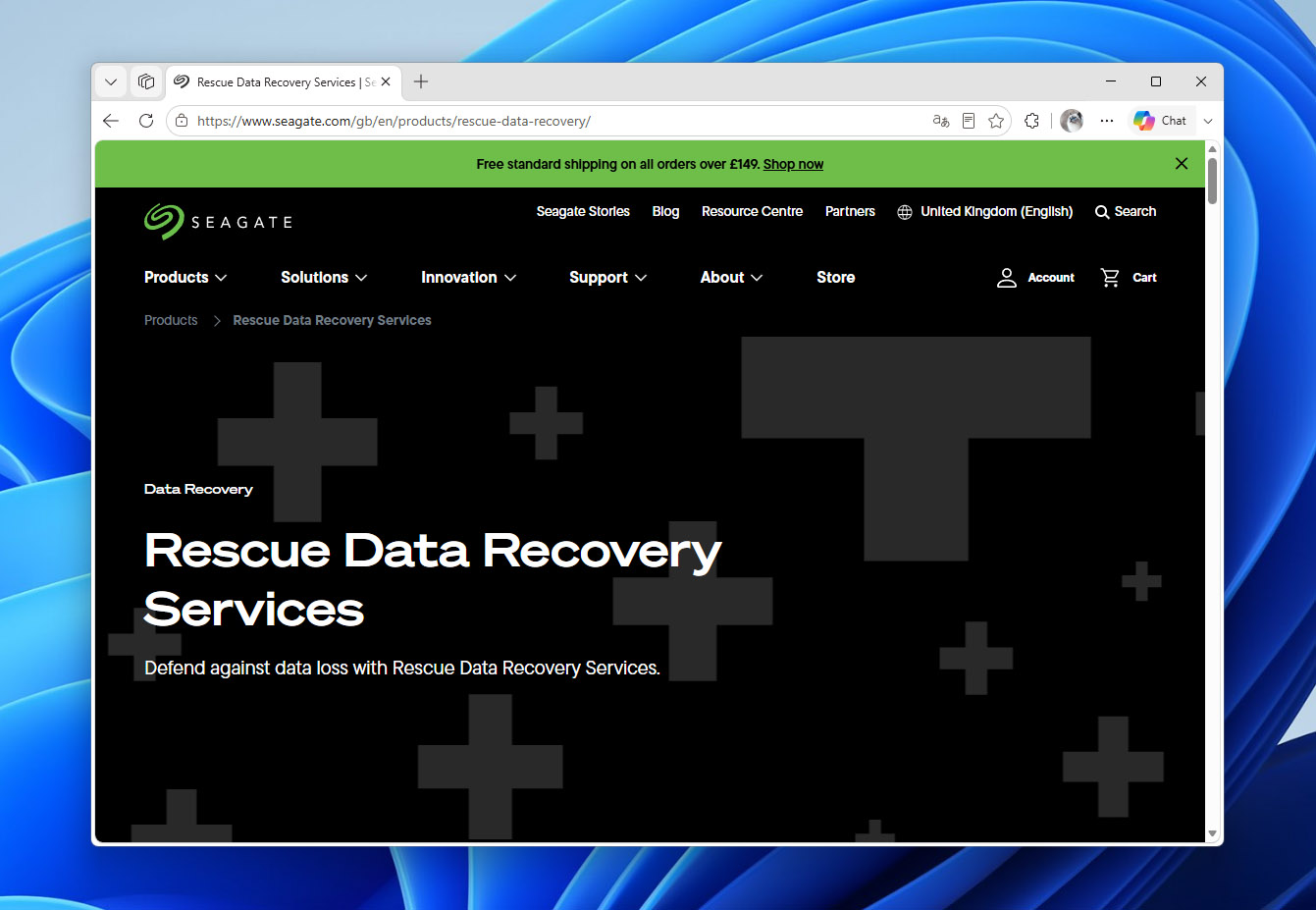1316x910 pixels.
Task: Open the Partners link
Action: pyautogui.click(x=850, y=211)
